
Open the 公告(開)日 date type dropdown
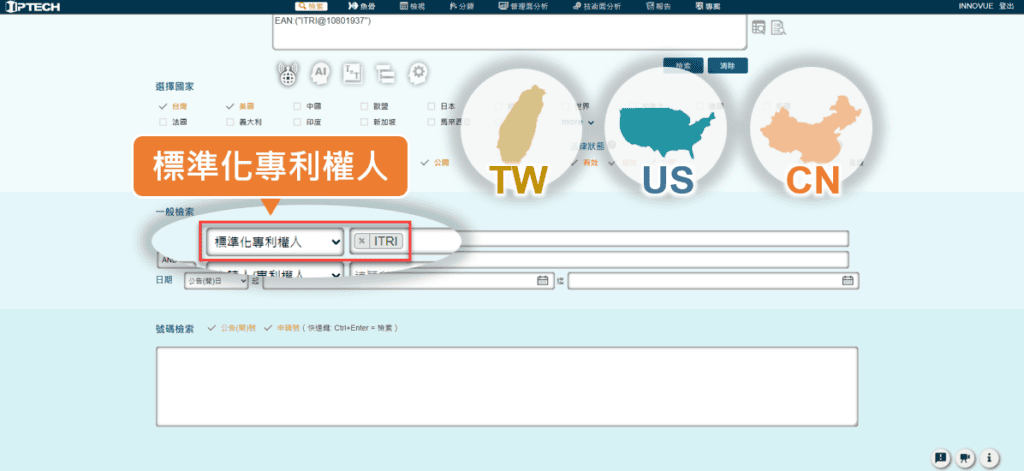(x=216, y=281)
